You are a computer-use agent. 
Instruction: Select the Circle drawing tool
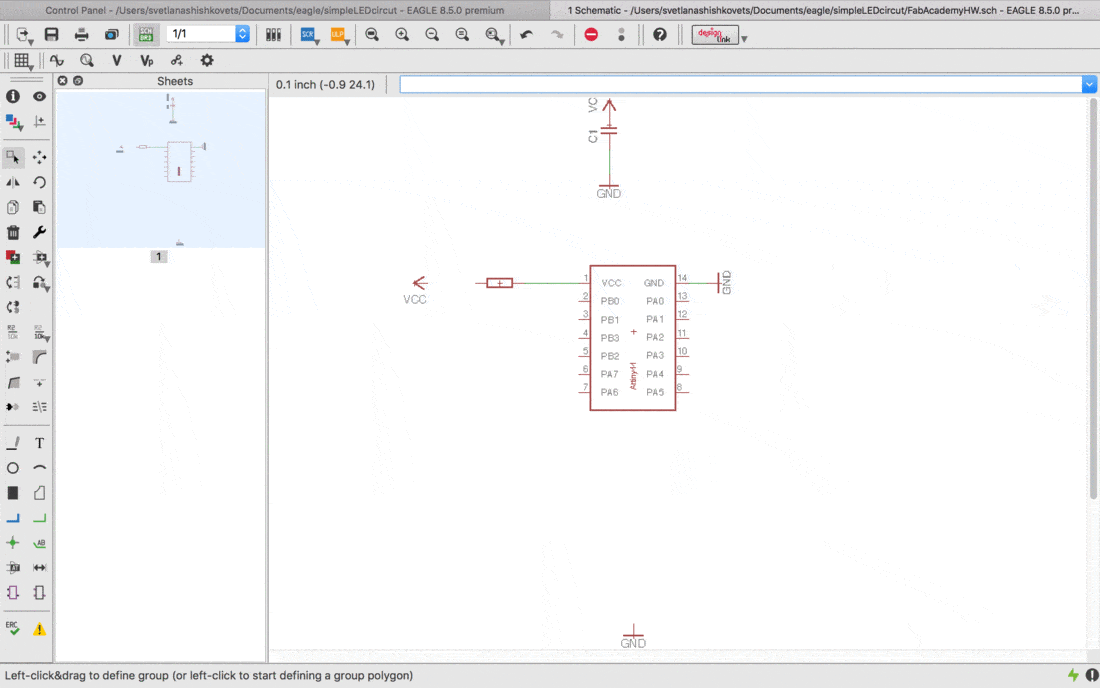(13, 468)
